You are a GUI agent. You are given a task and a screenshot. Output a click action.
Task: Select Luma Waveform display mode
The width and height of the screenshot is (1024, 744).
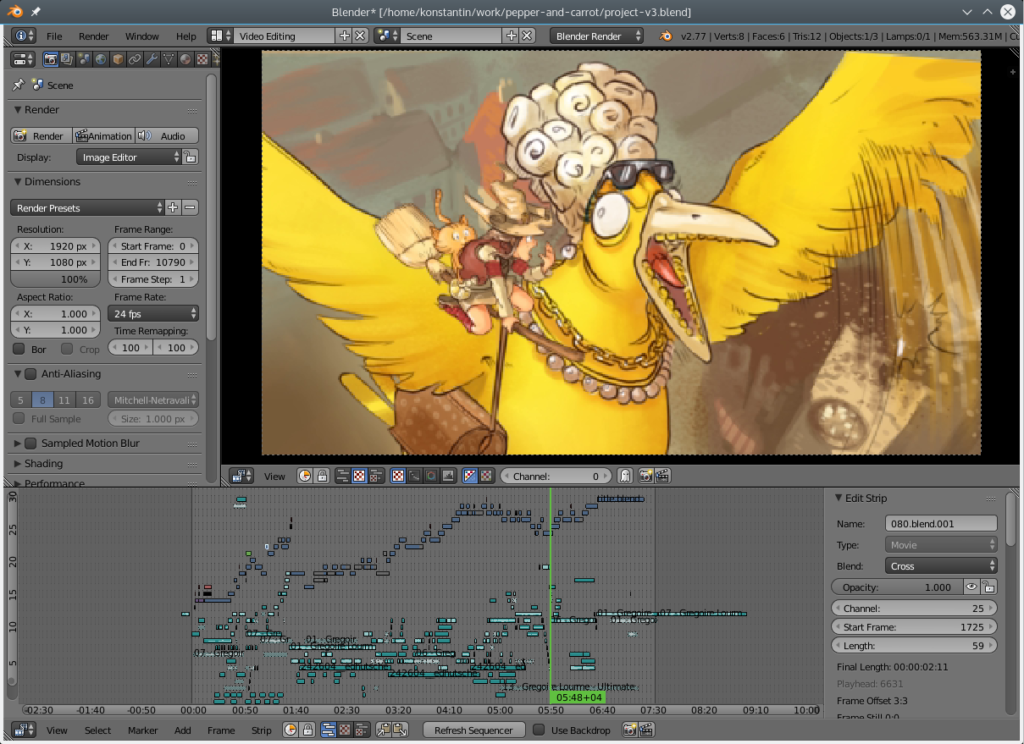[414, 476]
